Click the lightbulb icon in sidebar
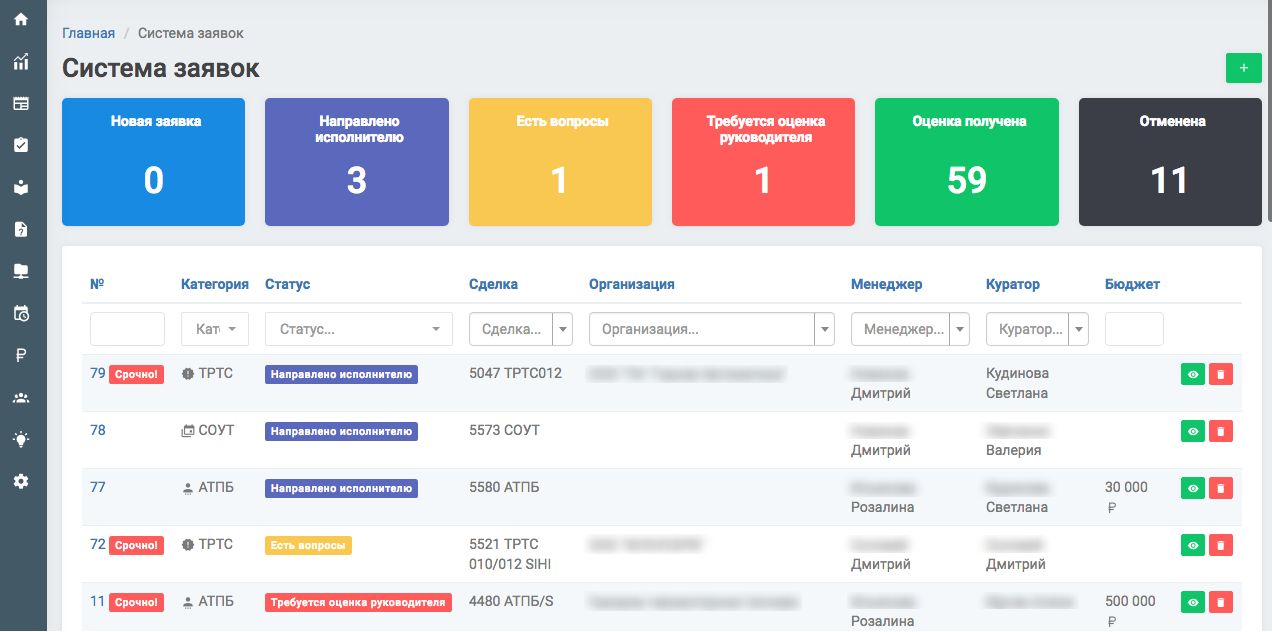This screenshot has height=632, width=1272. (x=21, y=439)
